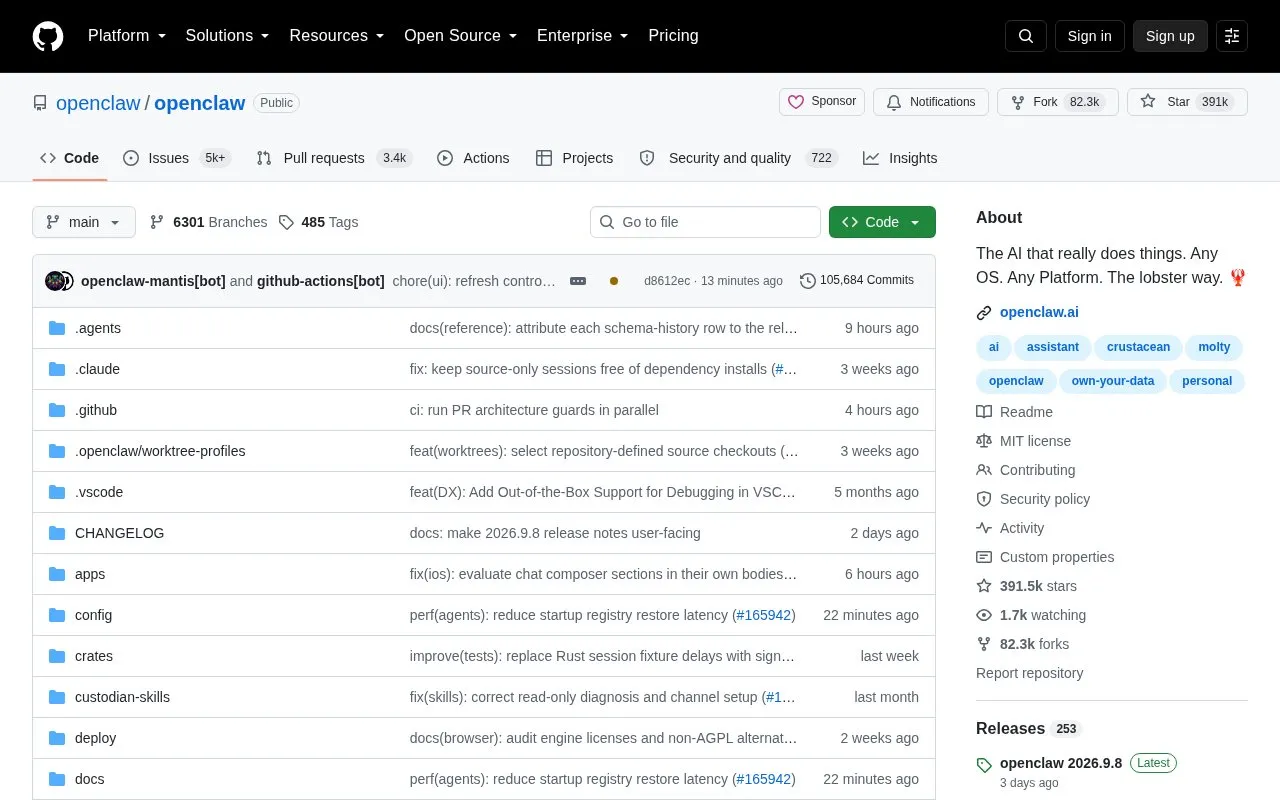The width and height of the screenshot is (1280, 800).
Task: Click the Sign in button
Action: (1090, 36)
